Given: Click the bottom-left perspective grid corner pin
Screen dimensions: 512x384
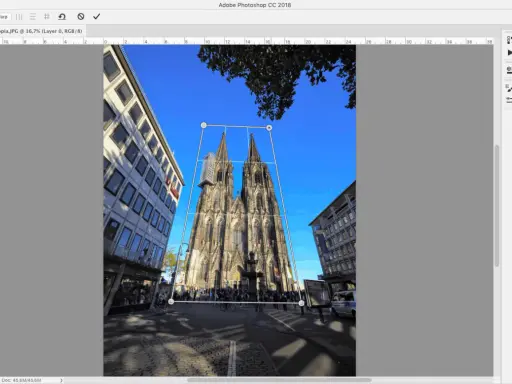Looking at the screenshot, I should point(171,302).
